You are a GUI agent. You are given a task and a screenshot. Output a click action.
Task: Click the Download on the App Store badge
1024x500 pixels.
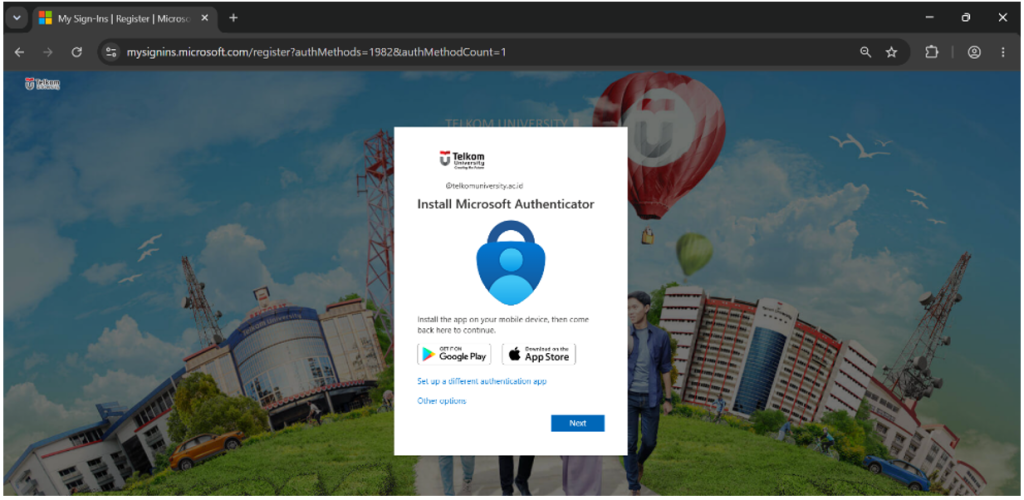tap(539, 354)
